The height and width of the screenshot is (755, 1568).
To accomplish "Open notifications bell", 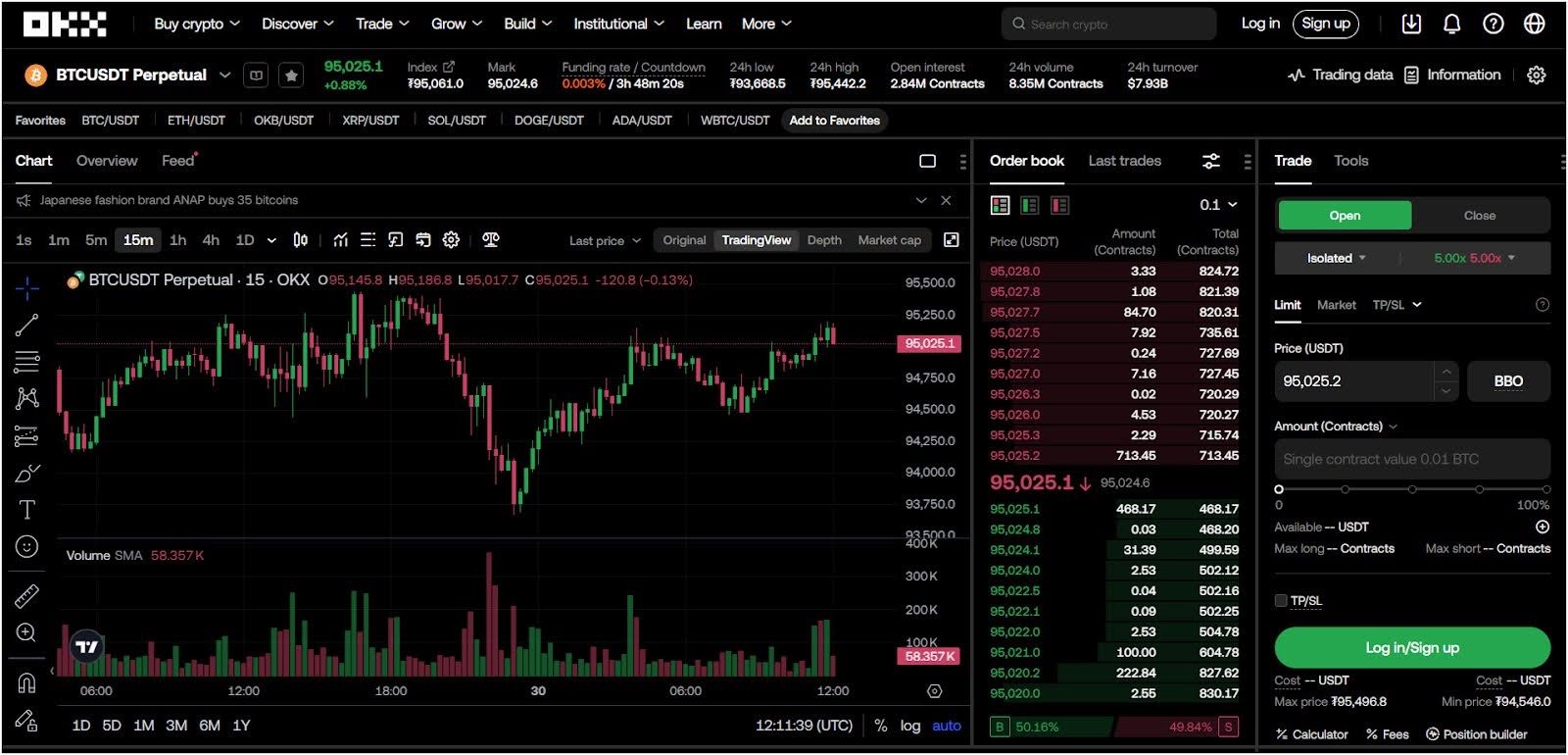I will click(x=1452, y=24).
